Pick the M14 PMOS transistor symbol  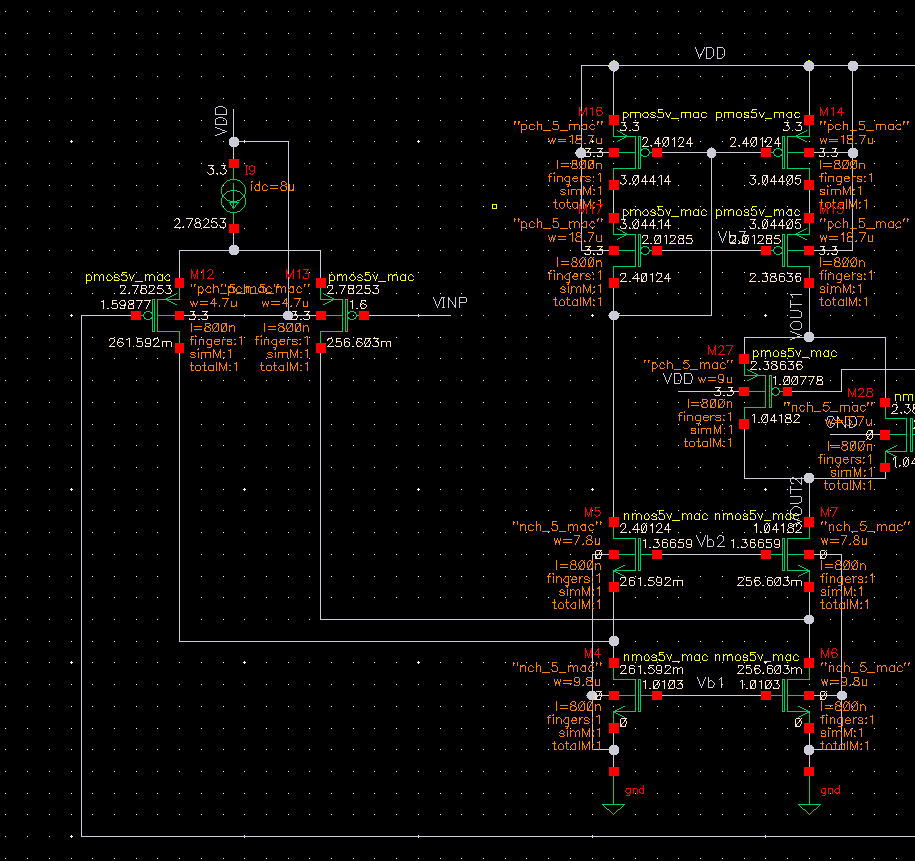coord(787,153)
